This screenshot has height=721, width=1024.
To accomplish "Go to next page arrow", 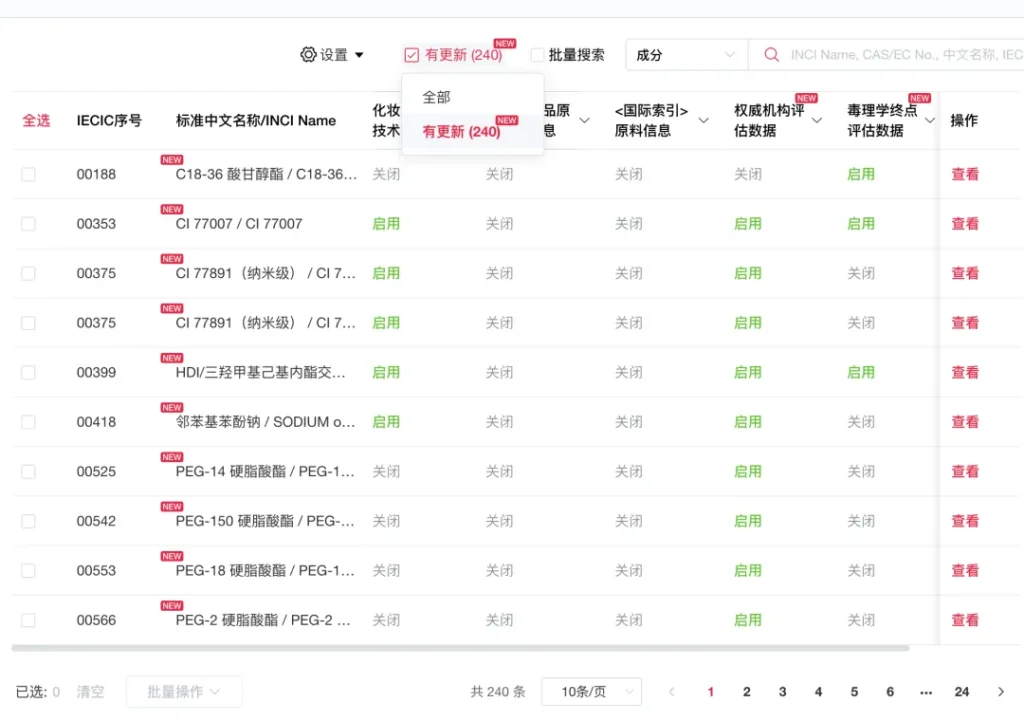I will point(1001,692).
